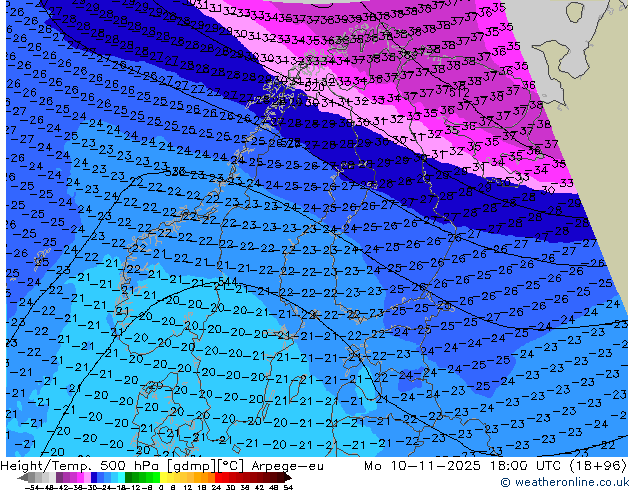This screenshot has height=490, width=634.
Task: Pick the bright green legend color near -8
Action: pyautogui.click(x=156, y=478)
